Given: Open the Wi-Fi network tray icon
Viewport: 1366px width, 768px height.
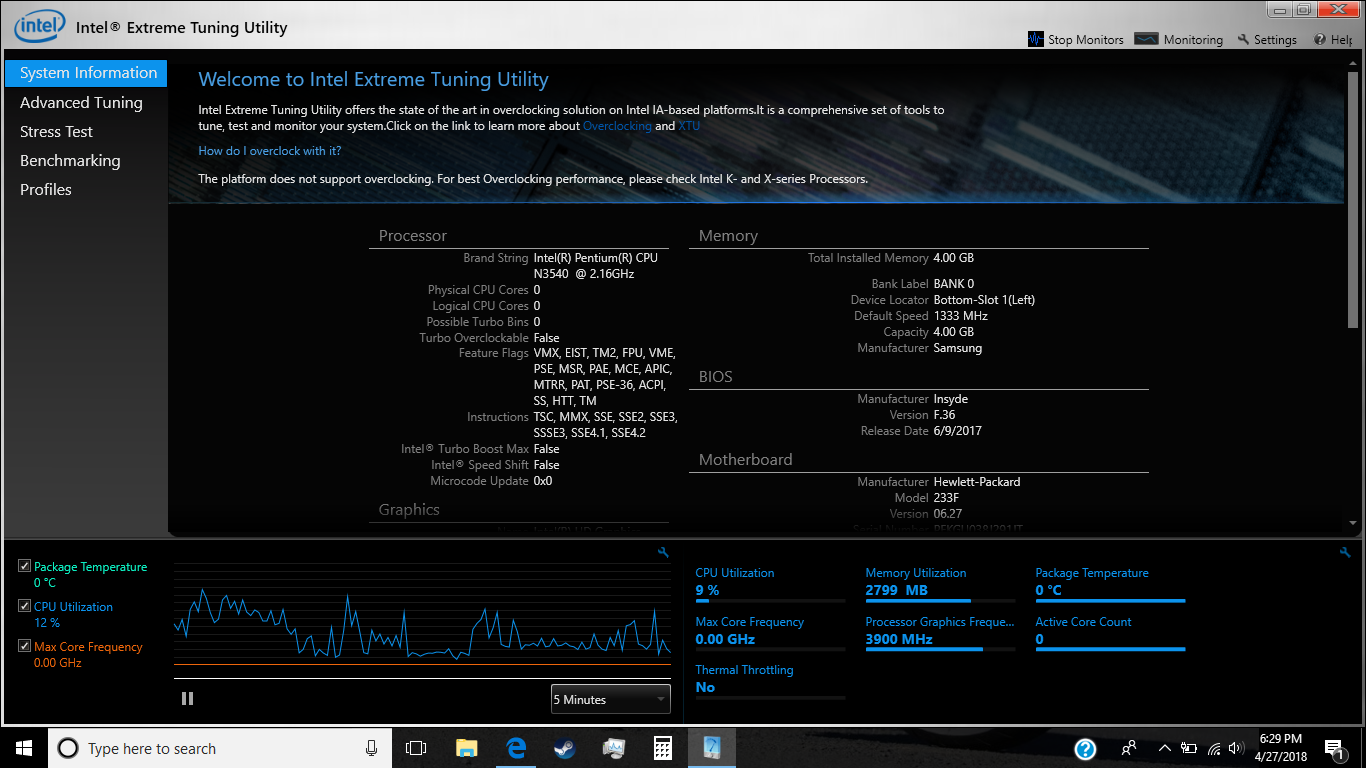Looking at the screenshot, I should coord(1214,748).
